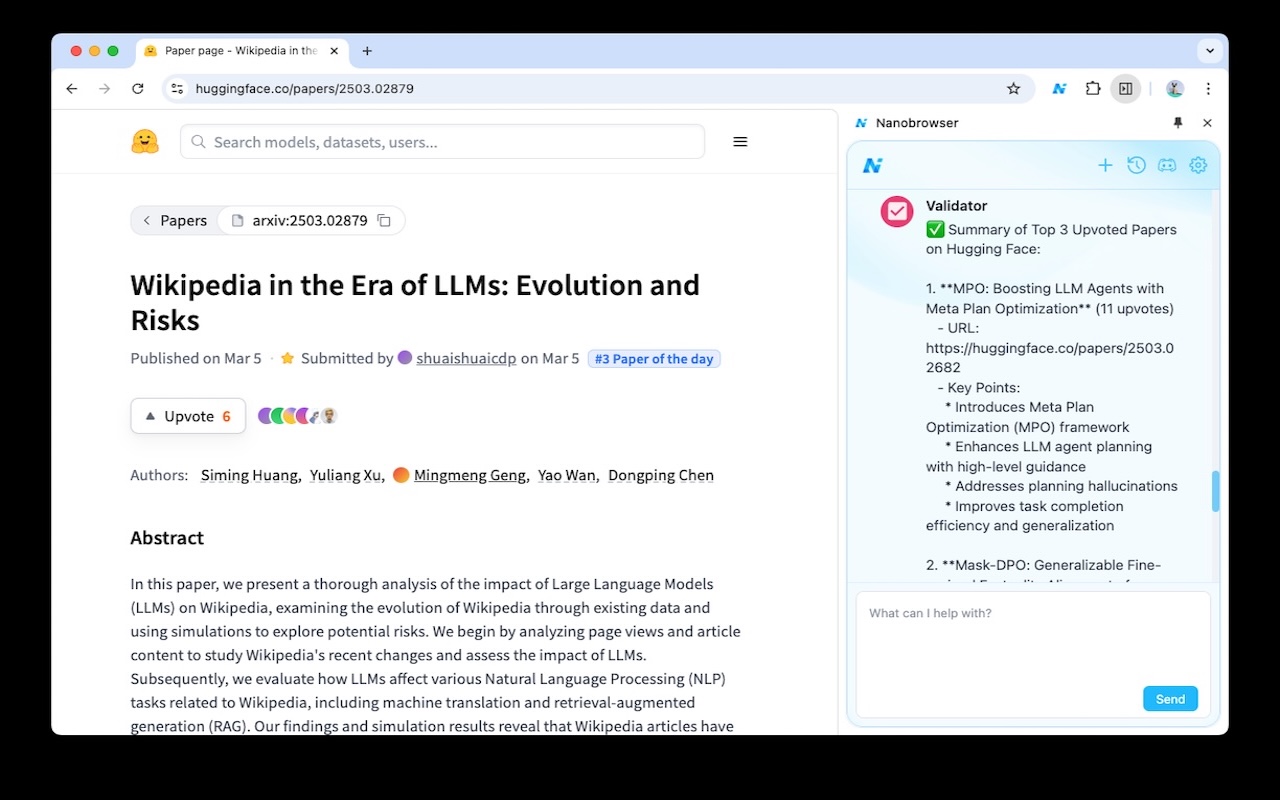View site information icon in address bar
The image size is (1280, 800).
pyautogui.click(x=177, y=89)
